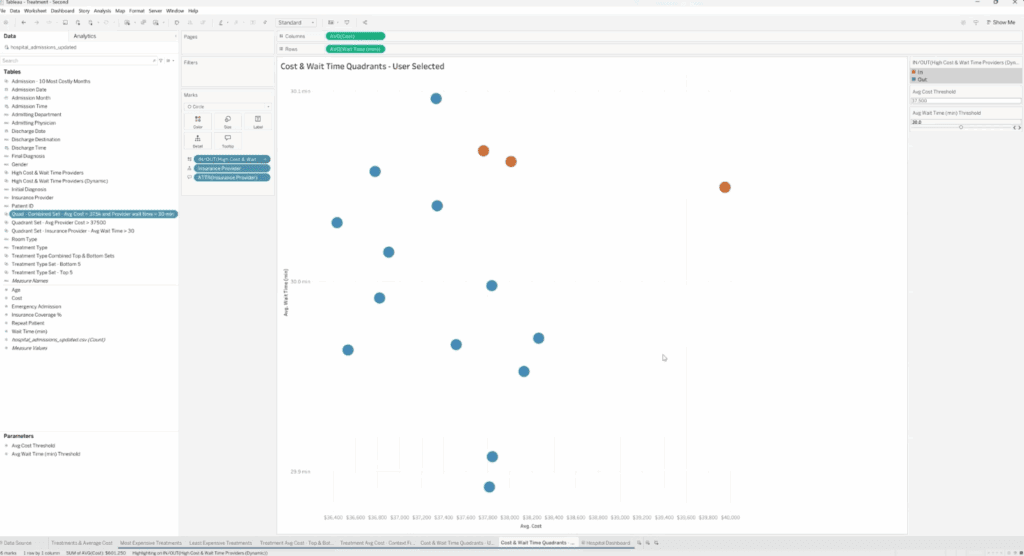
Task: Open the Dashboard menu
Action: click(62, 10)
